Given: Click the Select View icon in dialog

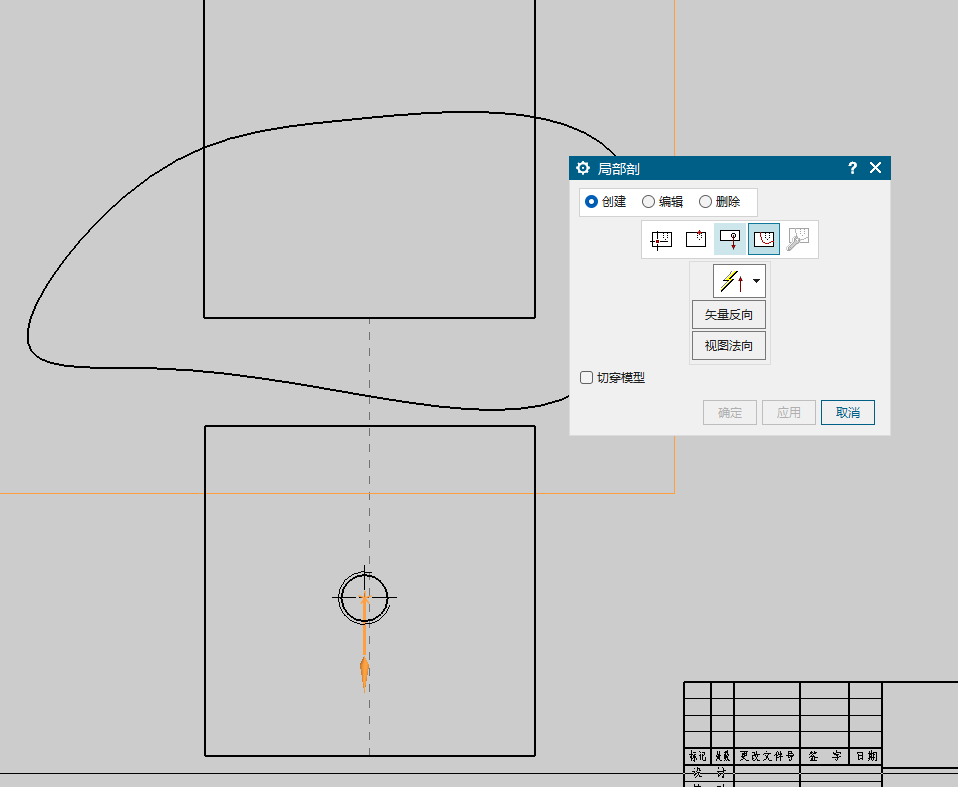Looking at the screenshot, I should click(661, 239).
